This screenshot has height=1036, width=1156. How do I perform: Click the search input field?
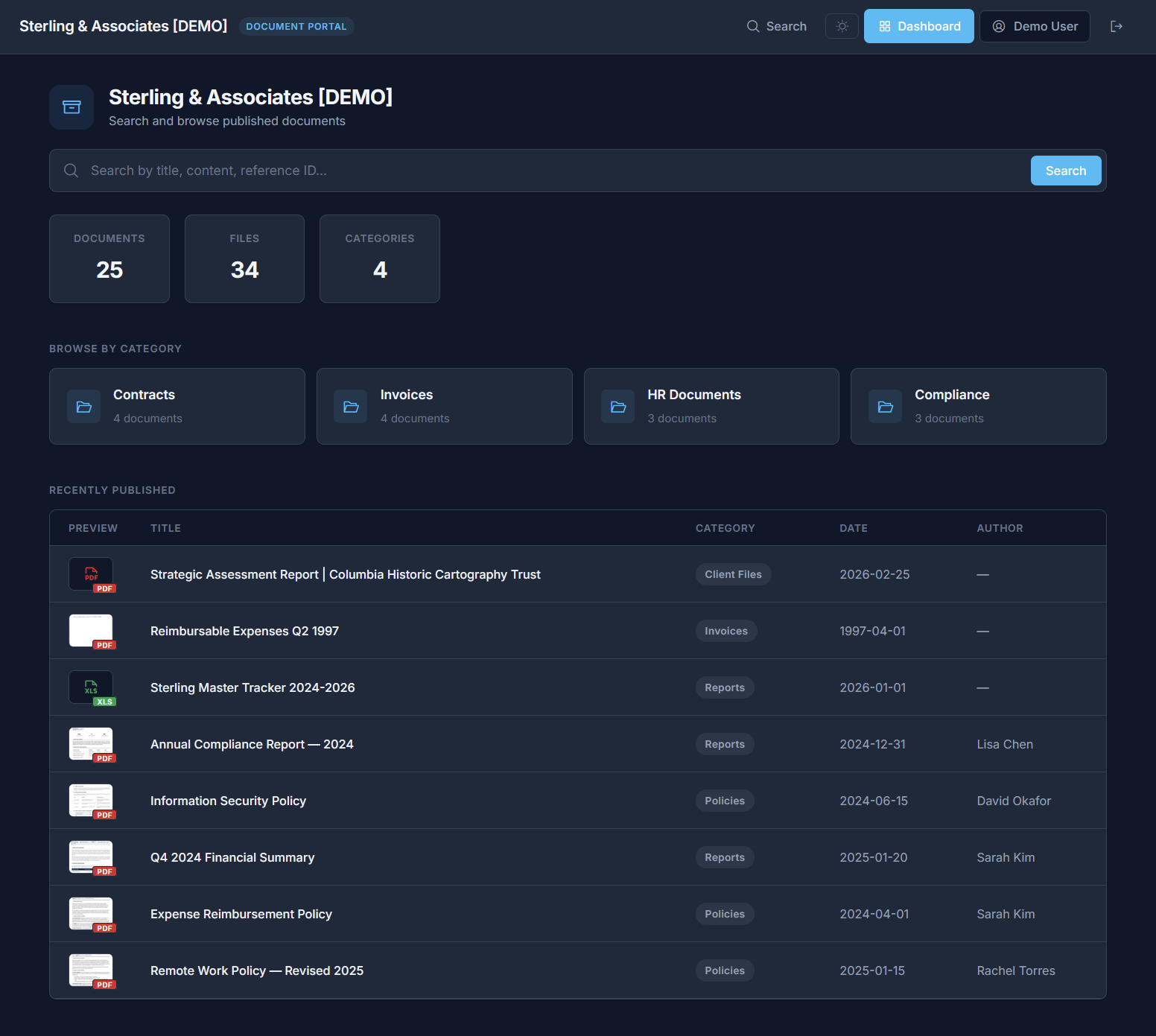pyautogui.click(x=521, y=171)
